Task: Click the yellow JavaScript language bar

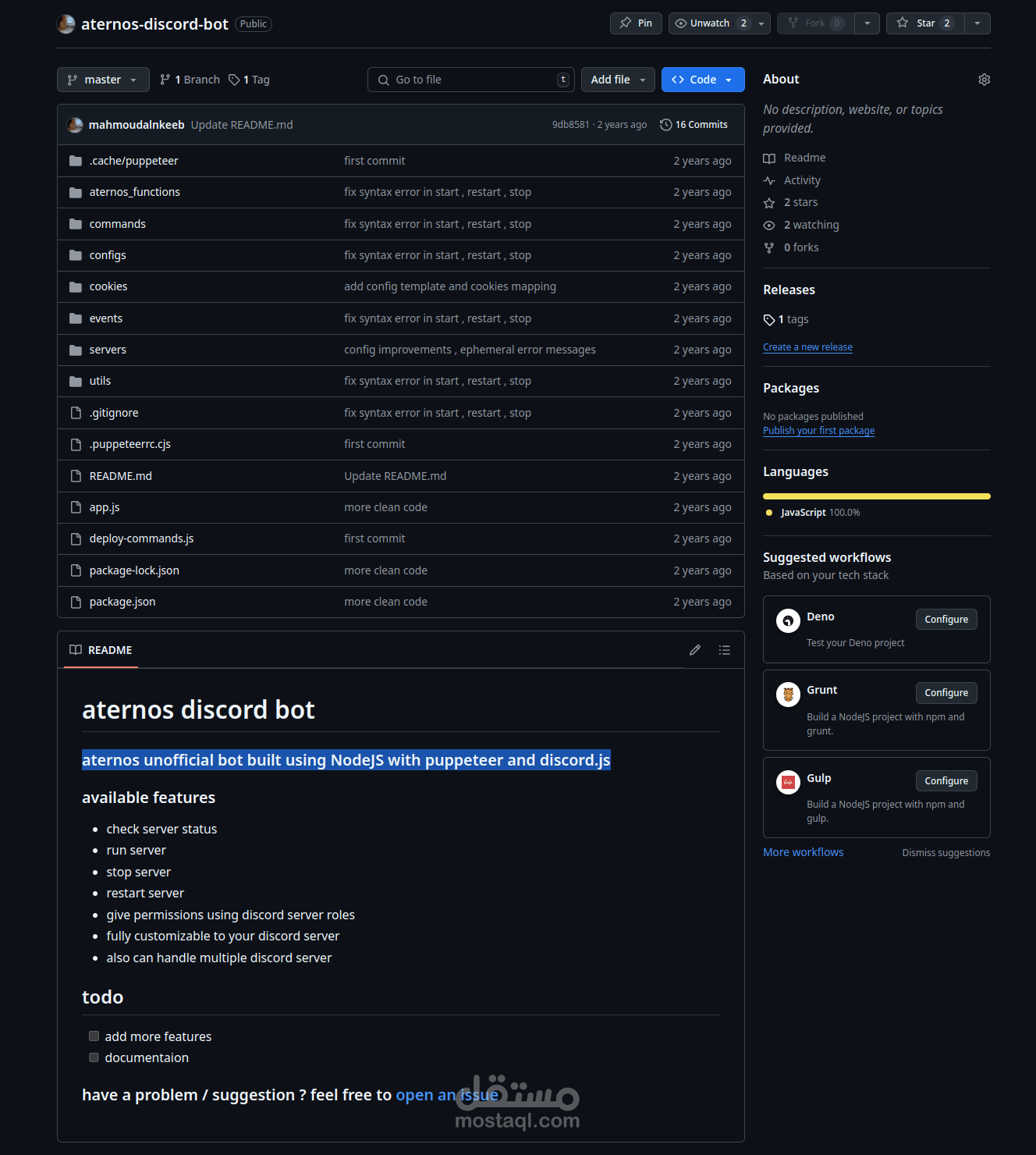Action: click(876, 496)
